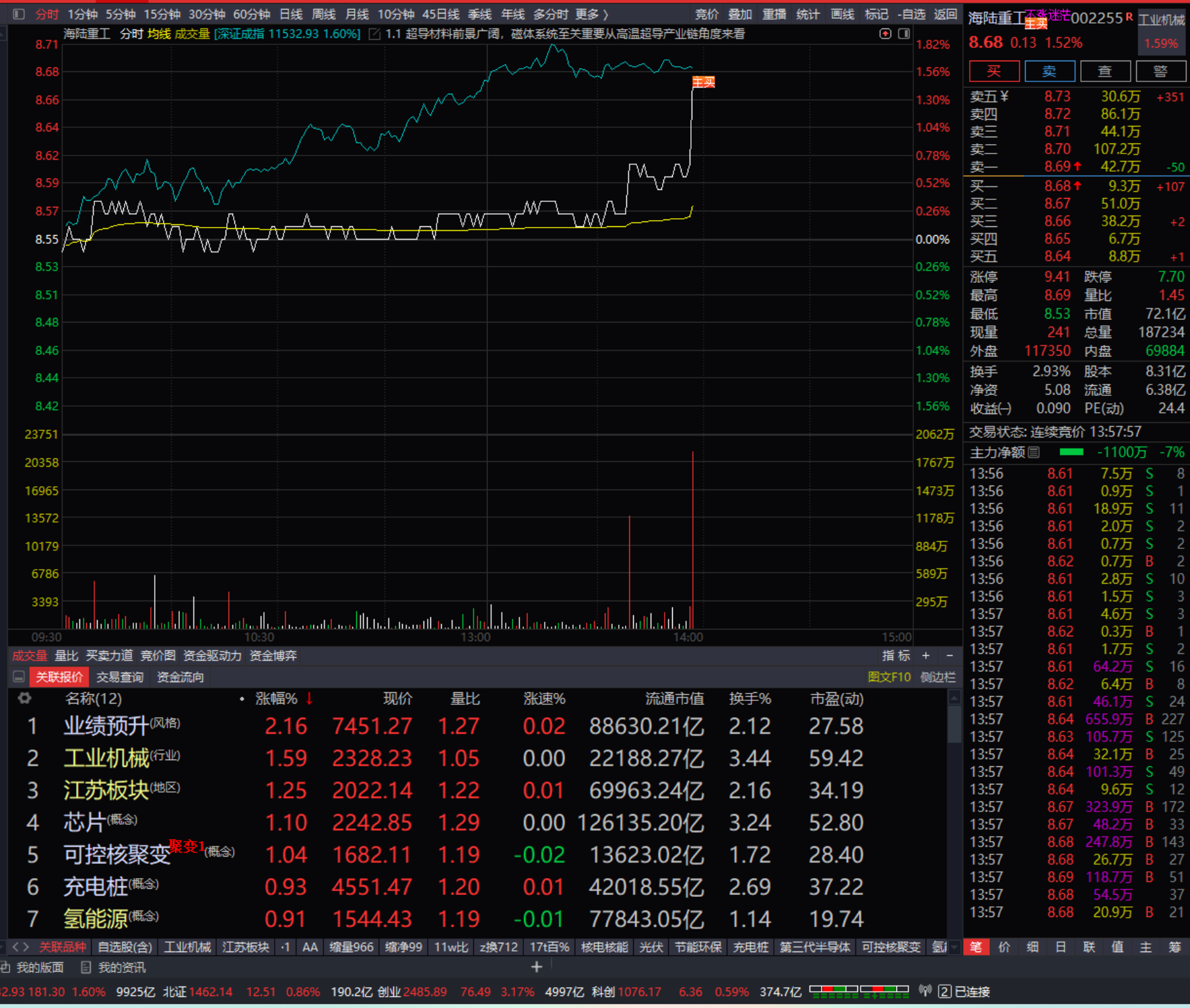Click the blue 卖 sell button
Viewport: 1190px width, 1008px height.
(x=1049, y=71)
